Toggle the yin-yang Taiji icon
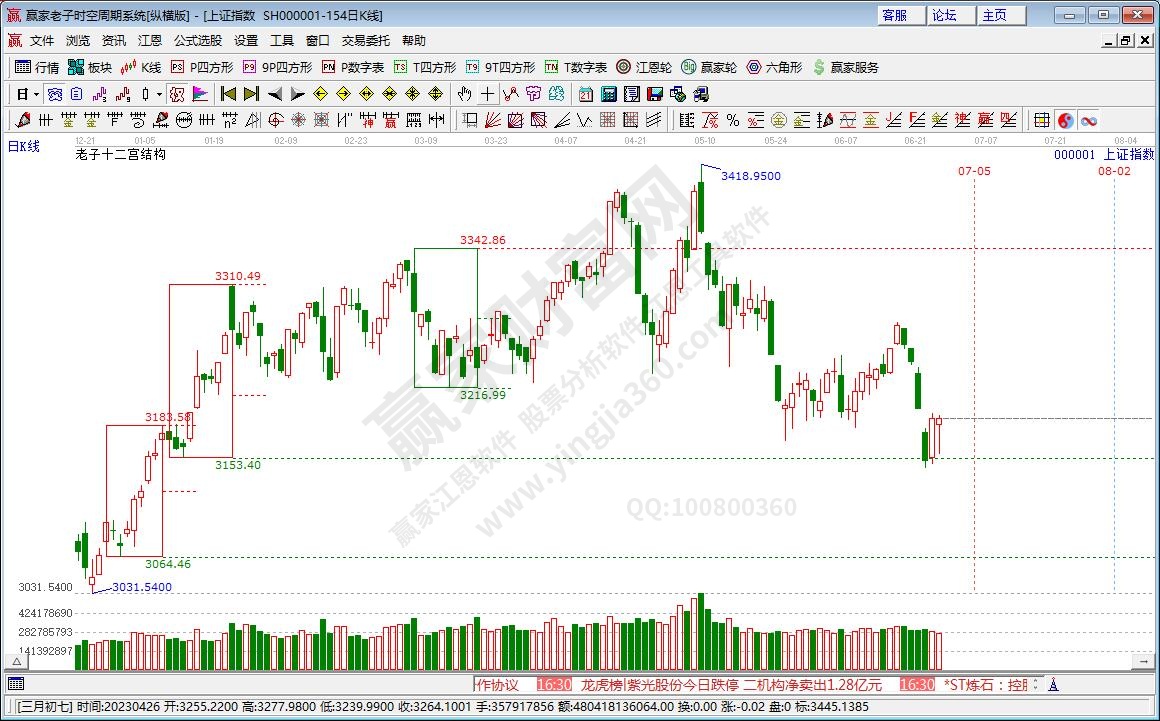Image resolution: width=1160 pixels, height=721 pixels. pyautogui.click(x=1065, y=120)
